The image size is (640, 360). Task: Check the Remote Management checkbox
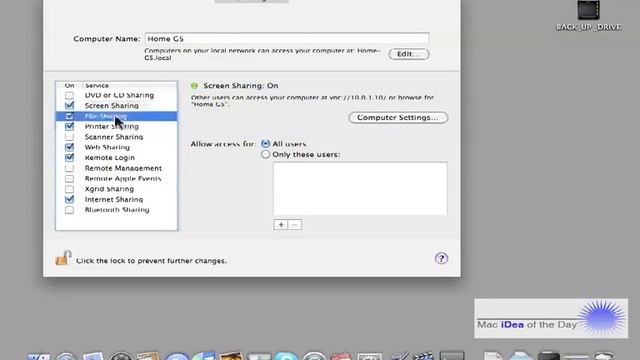pyautogui.click(x=69, y=168)
